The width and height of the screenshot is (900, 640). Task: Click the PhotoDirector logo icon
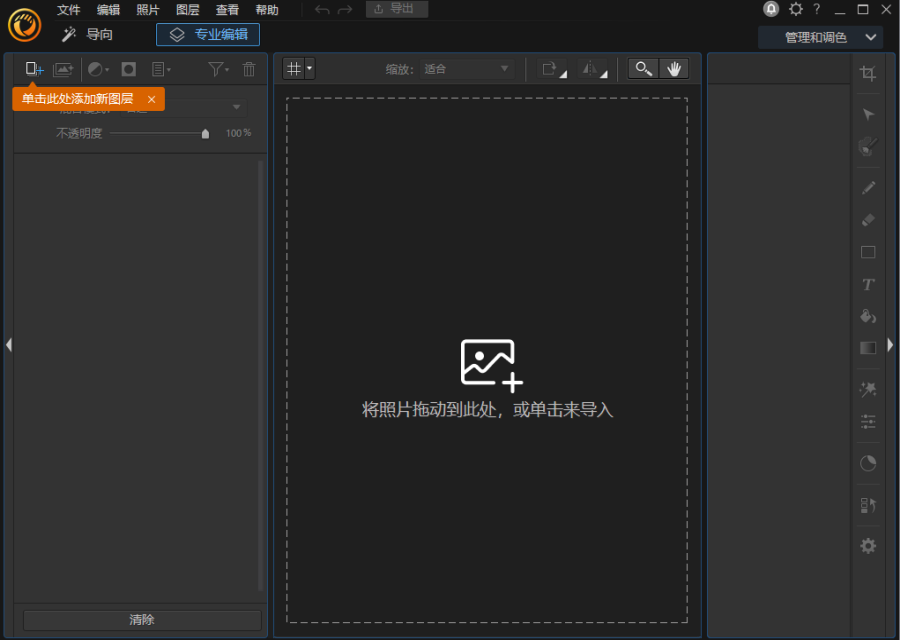pyautogui.click(x=25, y=25)
